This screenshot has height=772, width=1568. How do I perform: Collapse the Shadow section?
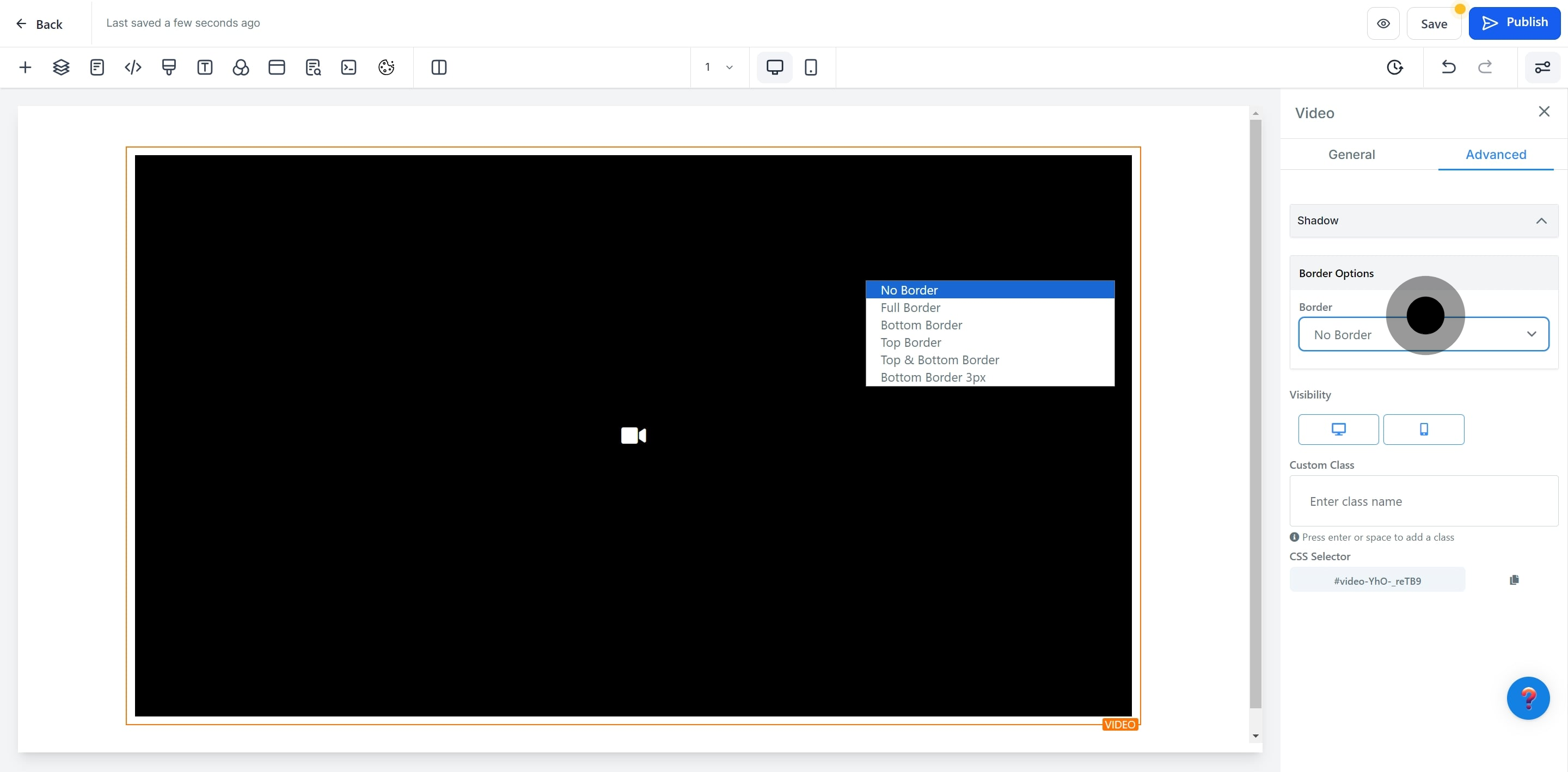[1540, 220]
